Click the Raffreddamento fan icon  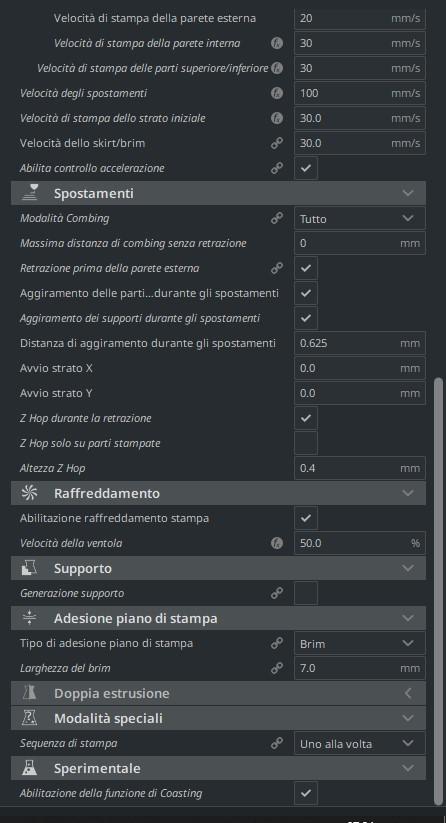29,493
